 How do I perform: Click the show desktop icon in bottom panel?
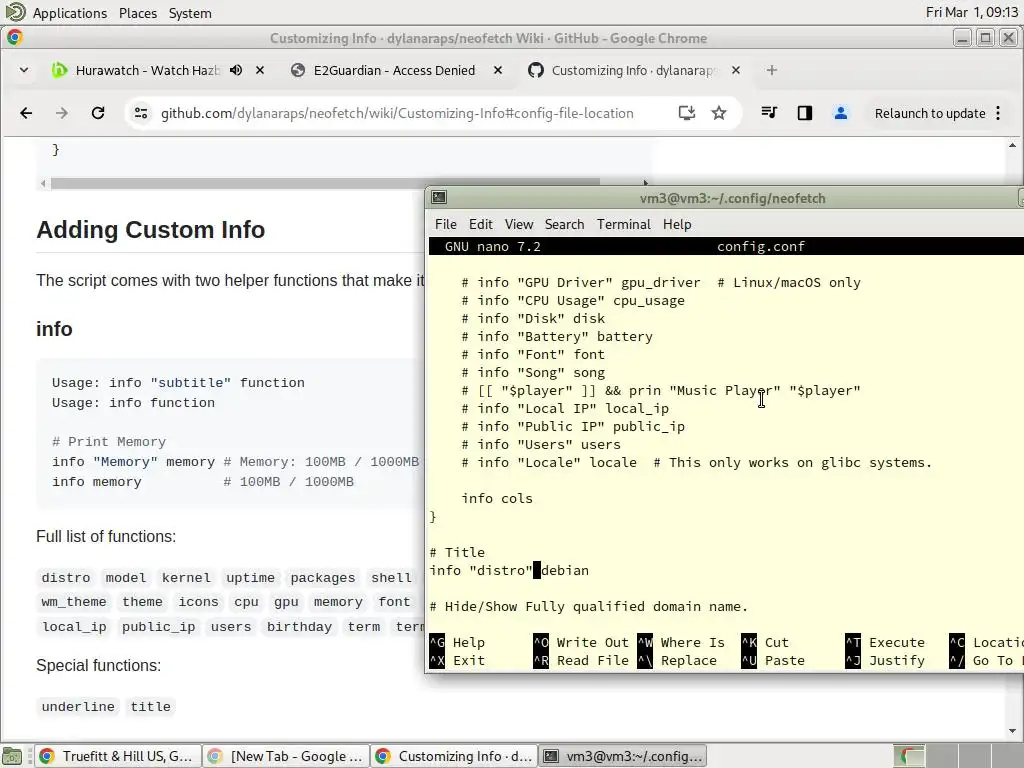13,756
